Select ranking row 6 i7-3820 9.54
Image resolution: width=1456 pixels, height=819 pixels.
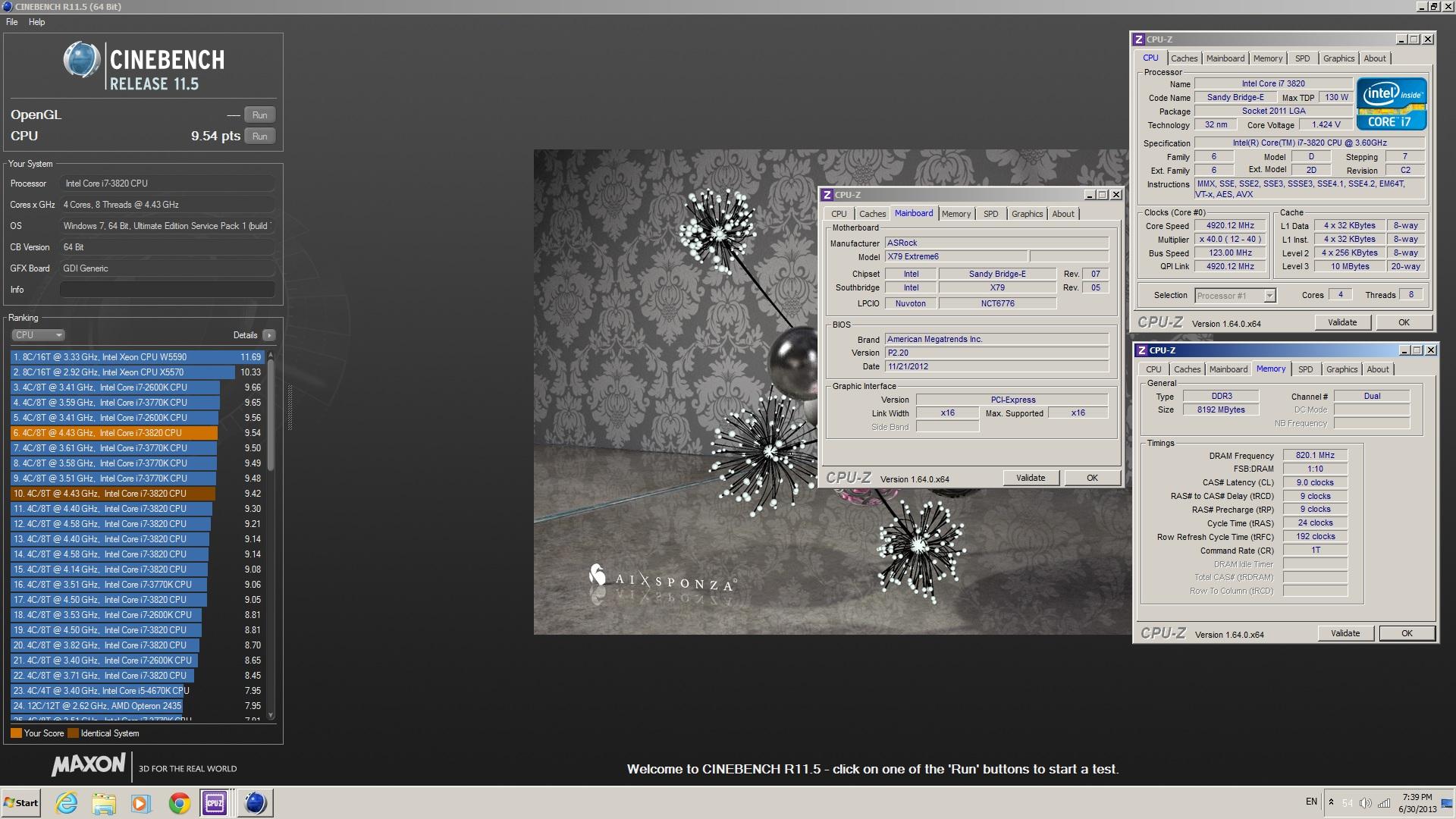click(137, 433)
